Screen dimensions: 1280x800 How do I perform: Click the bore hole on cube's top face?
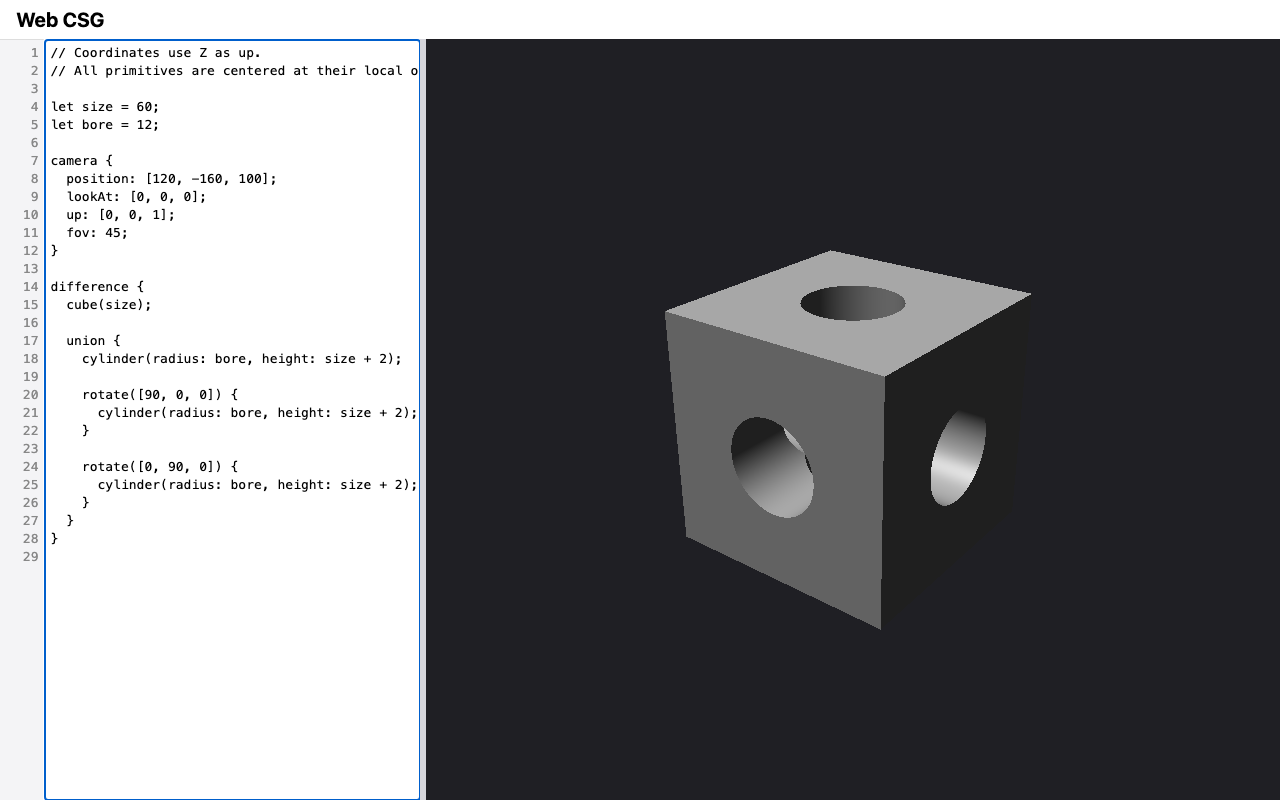pyautogui.click(x=853, y=303)
